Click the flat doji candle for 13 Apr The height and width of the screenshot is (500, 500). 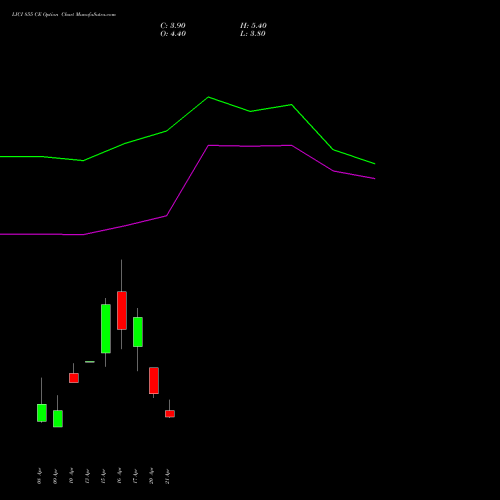(90, 362)
